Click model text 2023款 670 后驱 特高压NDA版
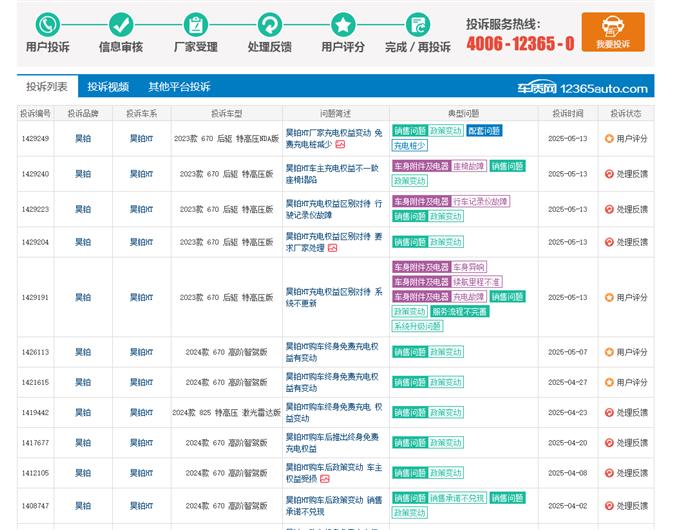 pos(226,138)
